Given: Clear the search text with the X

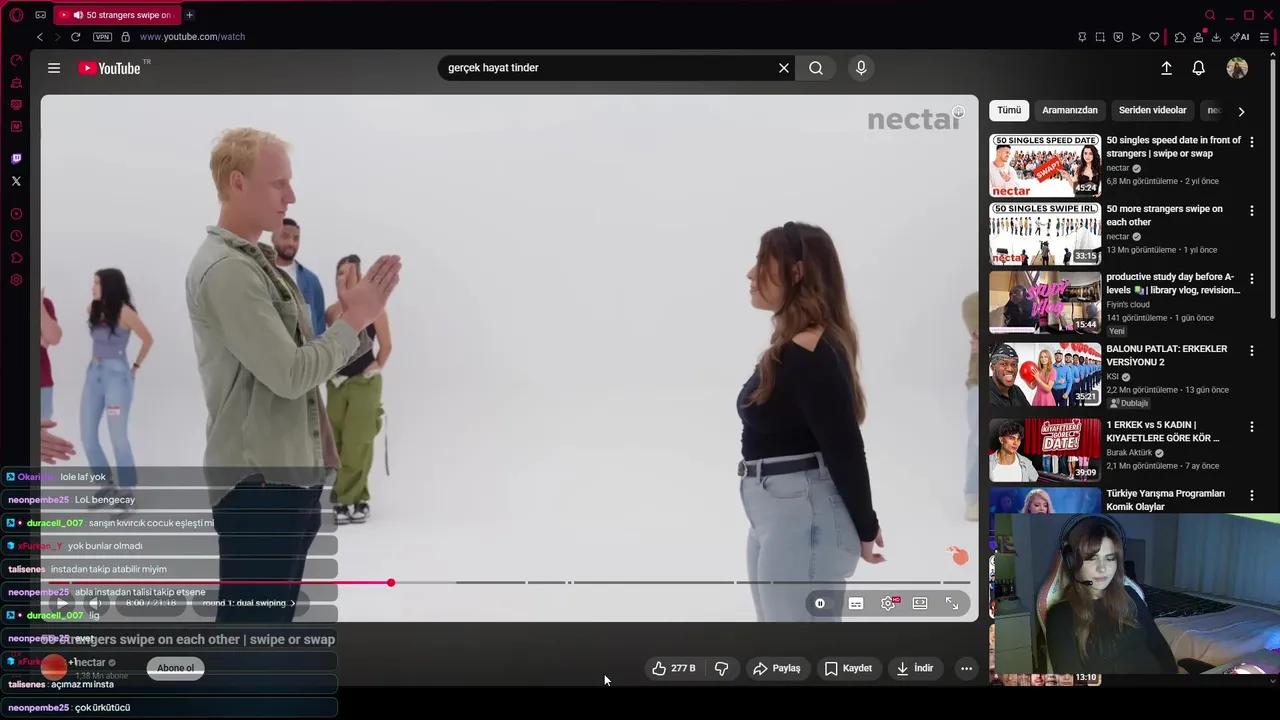Looking at the screenshot, I should pos(784,68).
